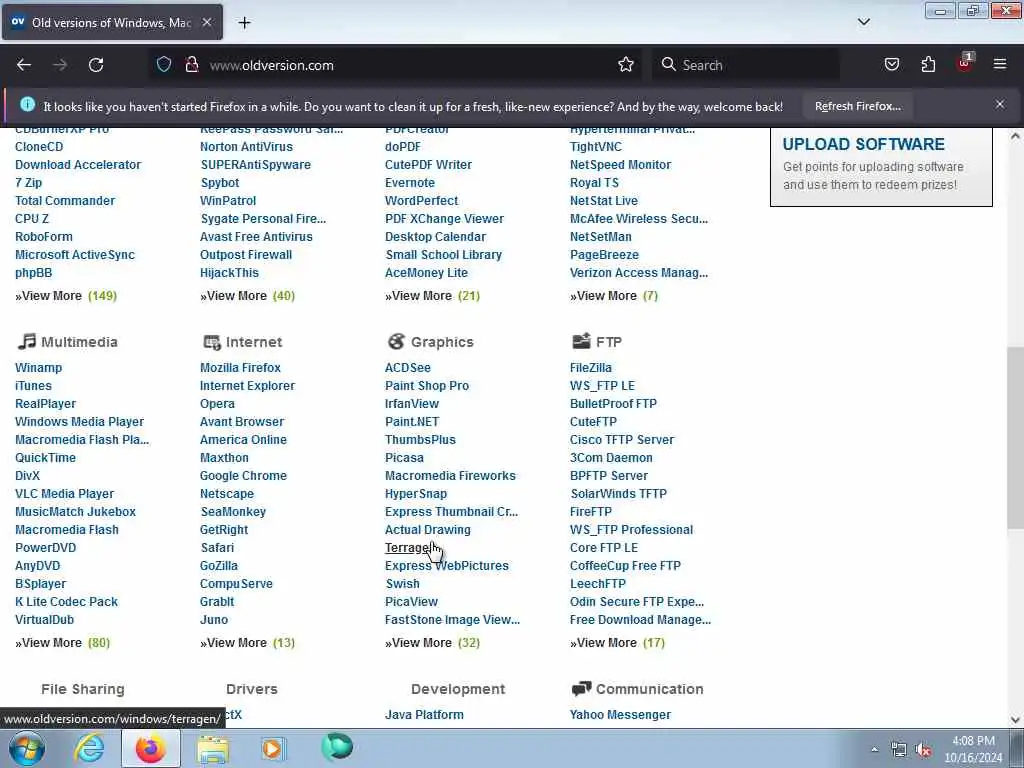Click the muted volume tray icon
The height and width of the screenshot is (768, 1024).
coord(923,750)
